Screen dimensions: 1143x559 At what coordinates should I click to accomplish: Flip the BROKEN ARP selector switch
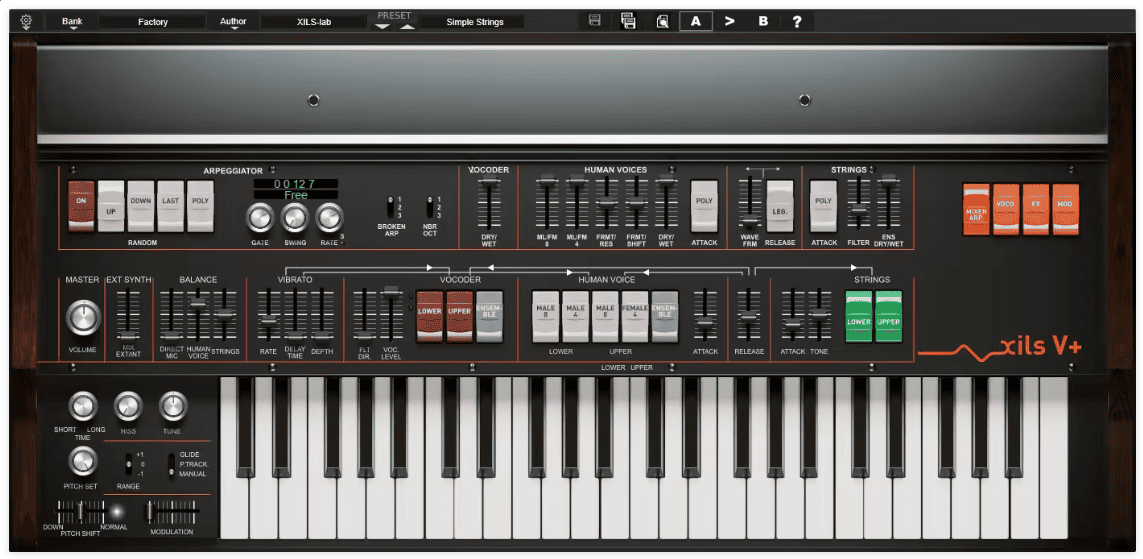pyautogui.click(x=391, y=207)
